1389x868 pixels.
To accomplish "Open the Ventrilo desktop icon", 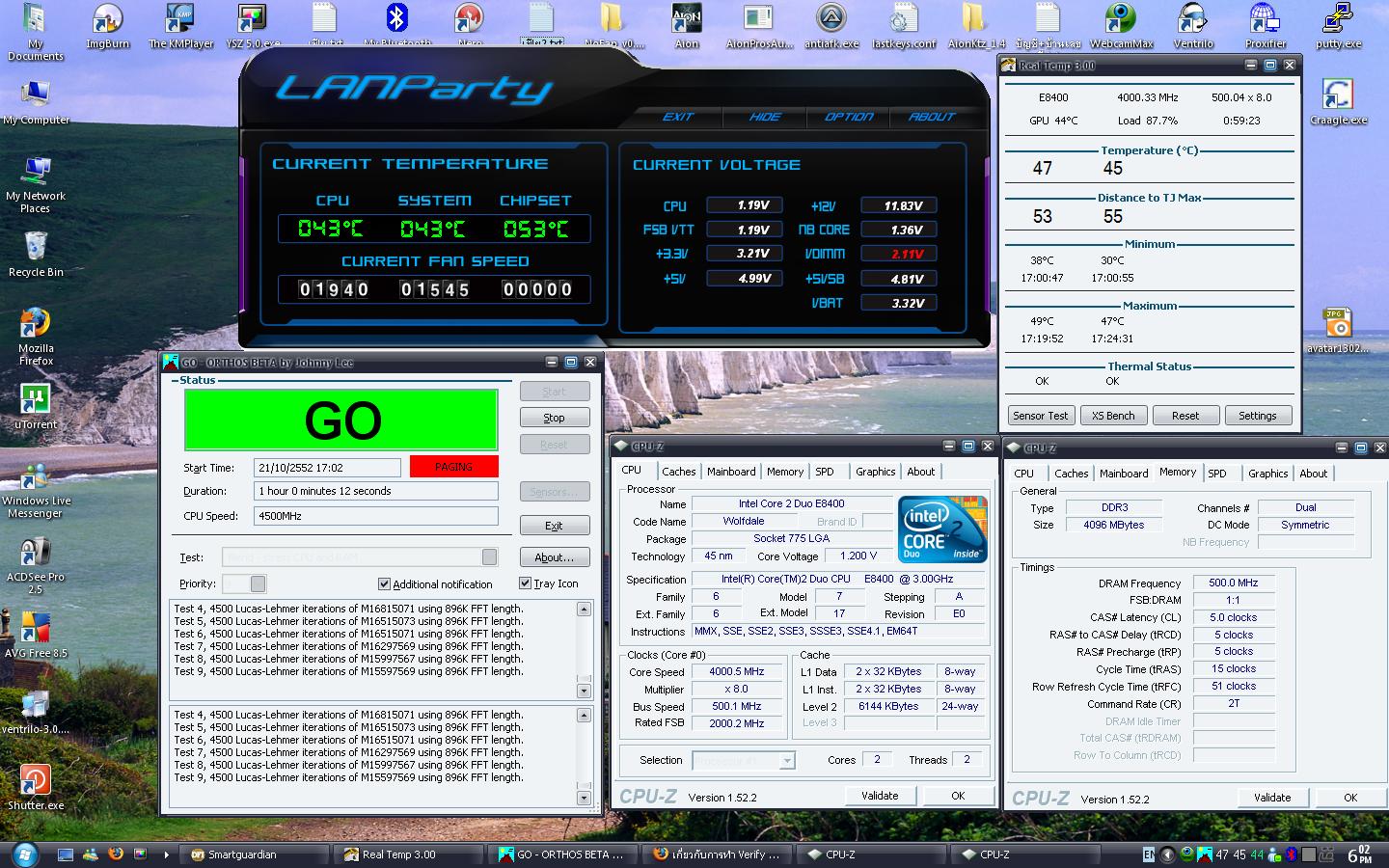I will tap(1193, 25).
